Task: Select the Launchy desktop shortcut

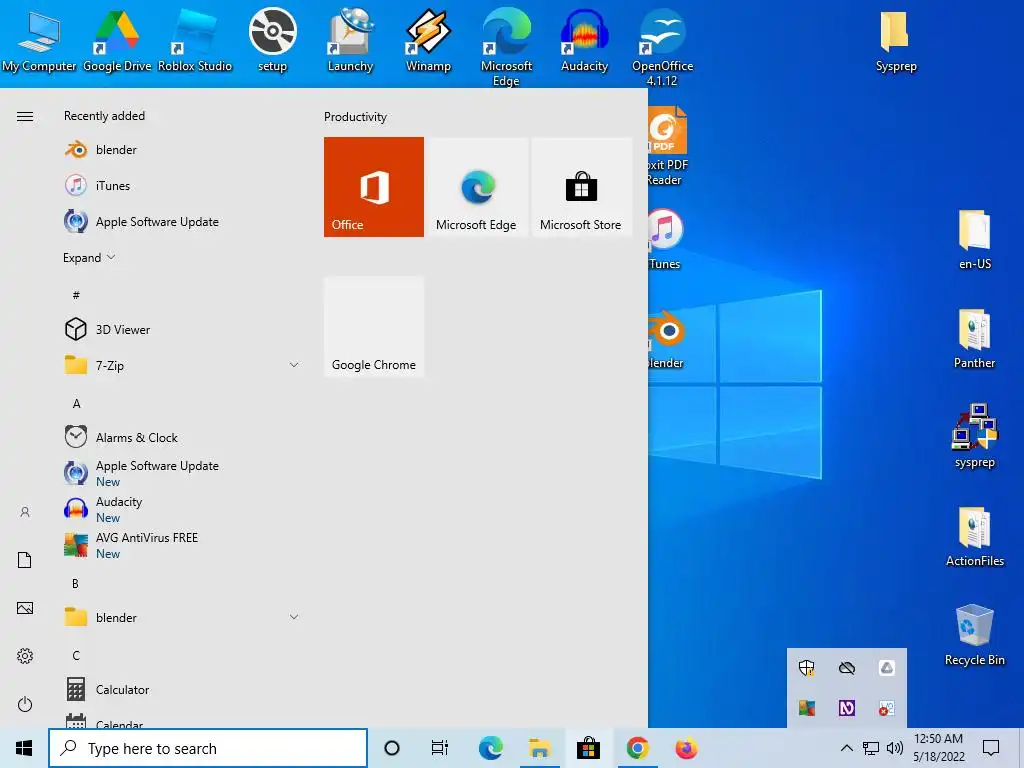Action: coord(350,40)
